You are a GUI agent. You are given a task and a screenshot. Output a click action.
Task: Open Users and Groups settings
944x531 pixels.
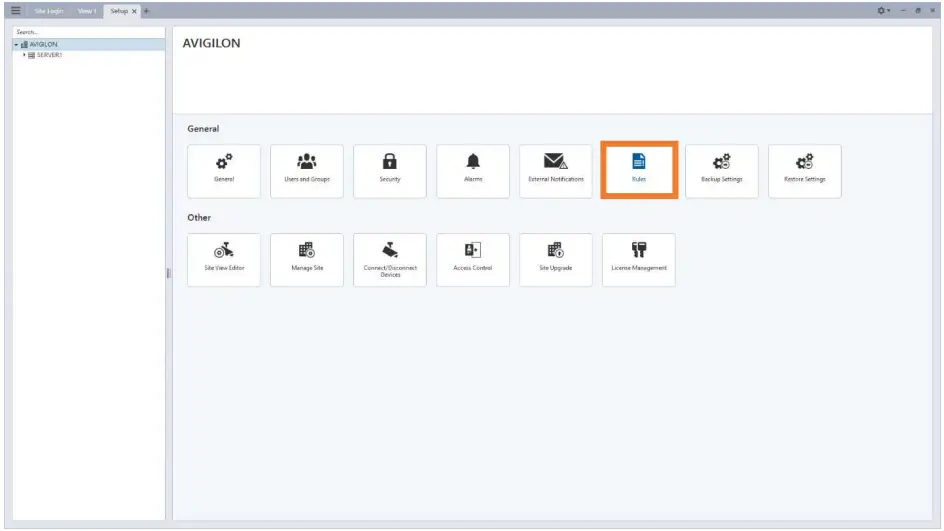tap(307, 171)
